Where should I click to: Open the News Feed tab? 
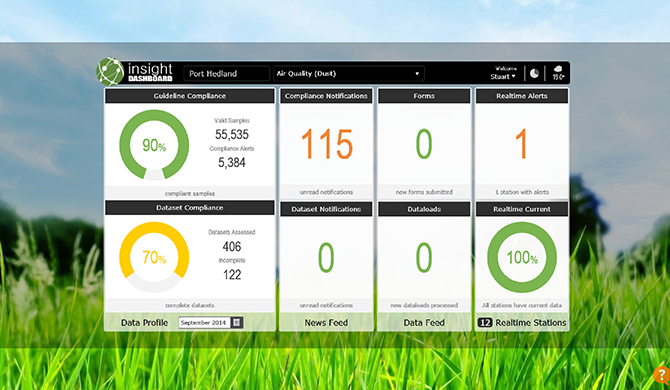pyautogui.click(x=326, y=323)
